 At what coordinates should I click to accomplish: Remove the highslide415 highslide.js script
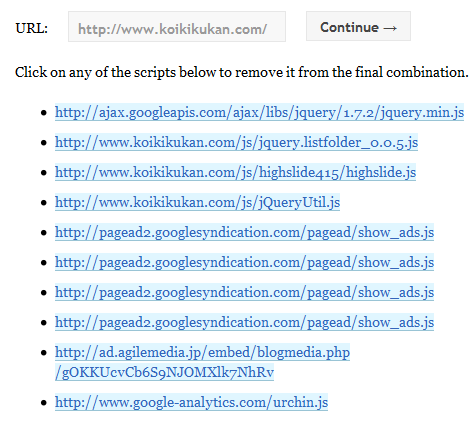coord(235,172)
